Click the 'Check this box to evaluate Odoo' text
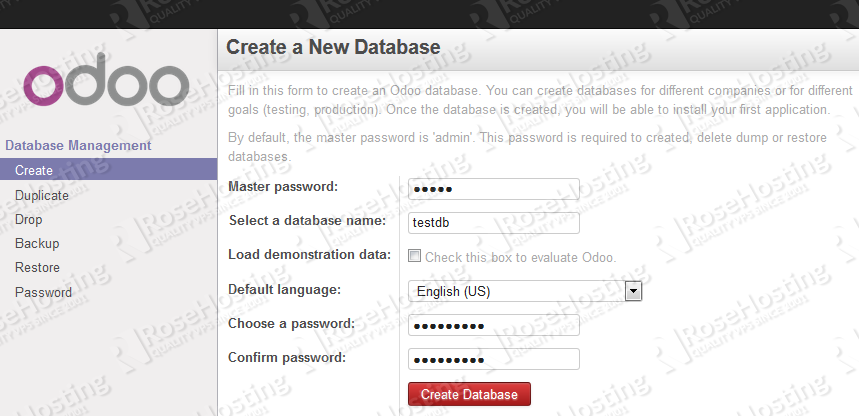The image size is (859, 416). [x=521, y=257]
